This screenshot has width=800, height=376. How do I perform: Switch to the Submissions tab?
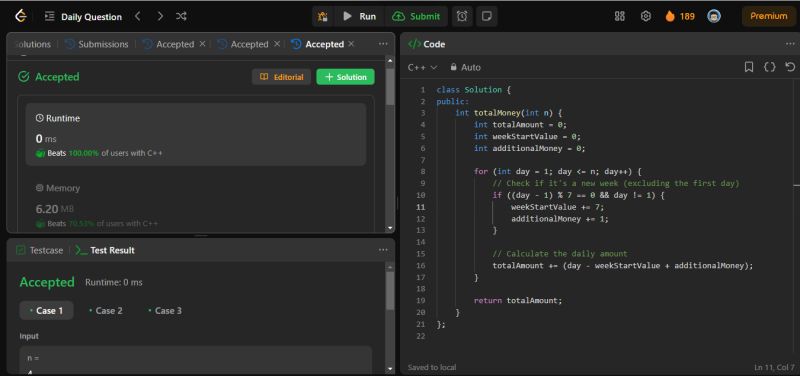click(x=97, y=44)
